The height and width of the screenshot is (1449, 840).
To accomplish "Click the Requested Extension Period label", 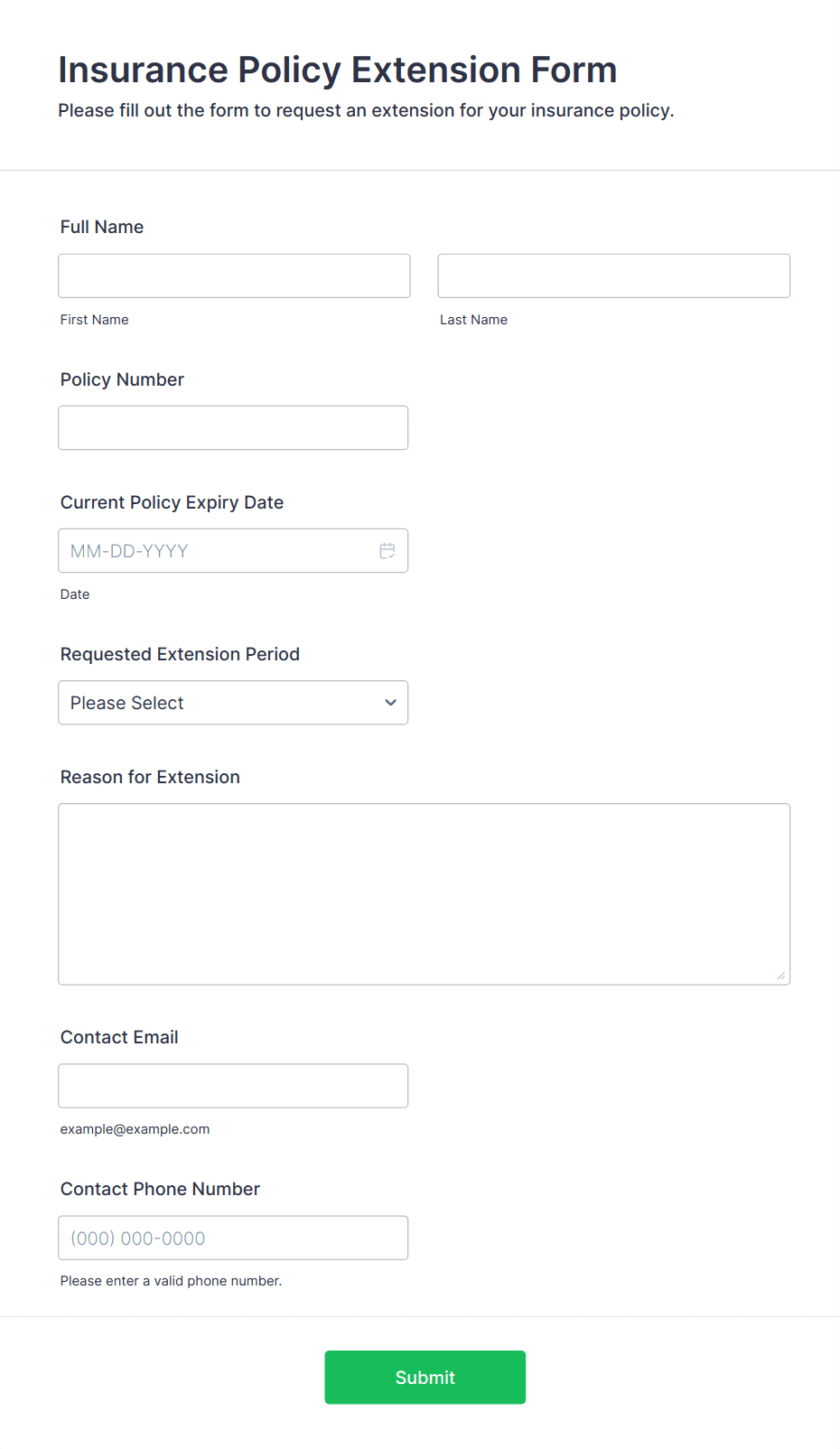I will [180, 654].
